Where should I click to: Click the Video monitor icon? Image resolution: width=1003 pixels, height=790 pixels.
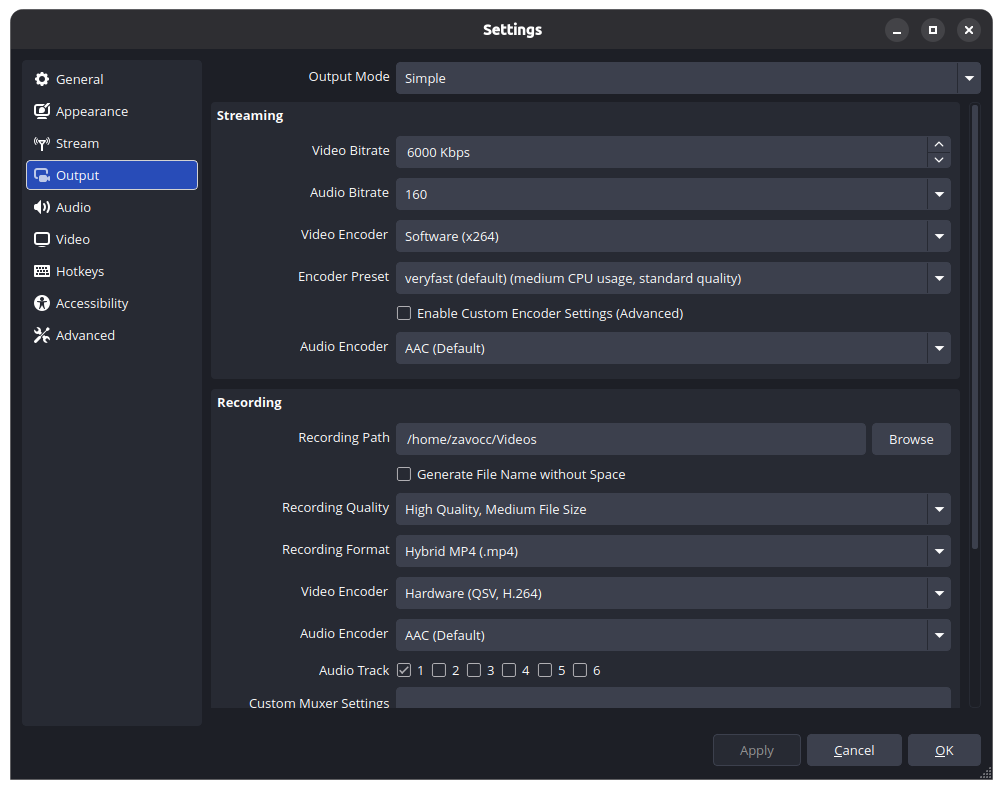coord(42,239)
